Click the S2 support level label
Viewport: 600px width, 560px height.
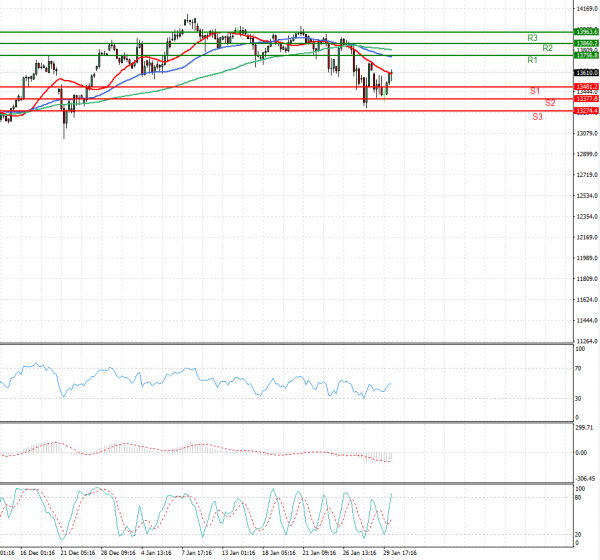pyautogui.click(x=550, y=103)
